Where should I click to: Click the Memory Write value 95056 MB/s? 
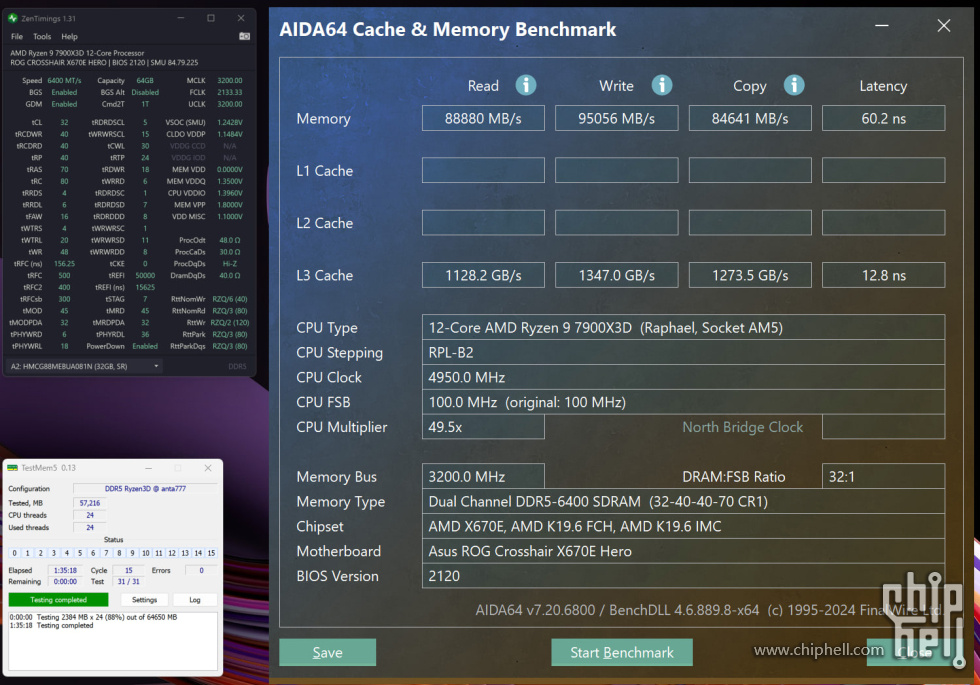[616, 118]
